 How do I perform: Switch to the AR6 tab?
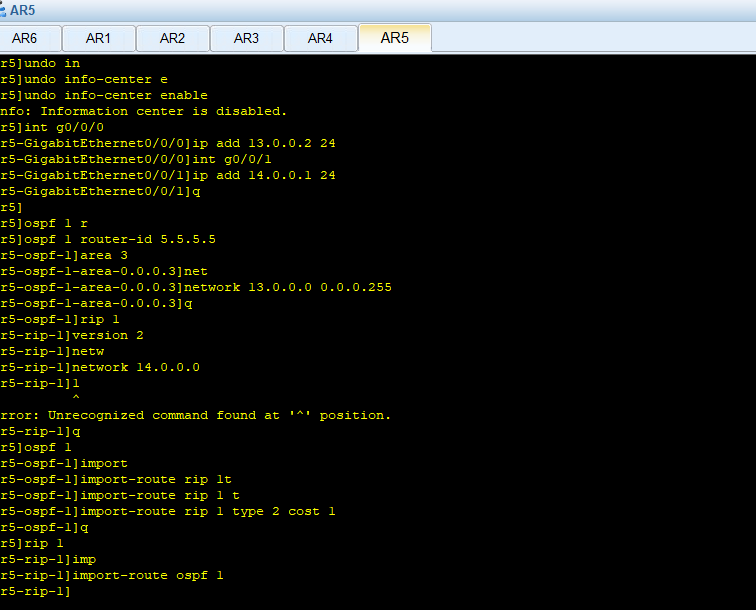(29, 38)
